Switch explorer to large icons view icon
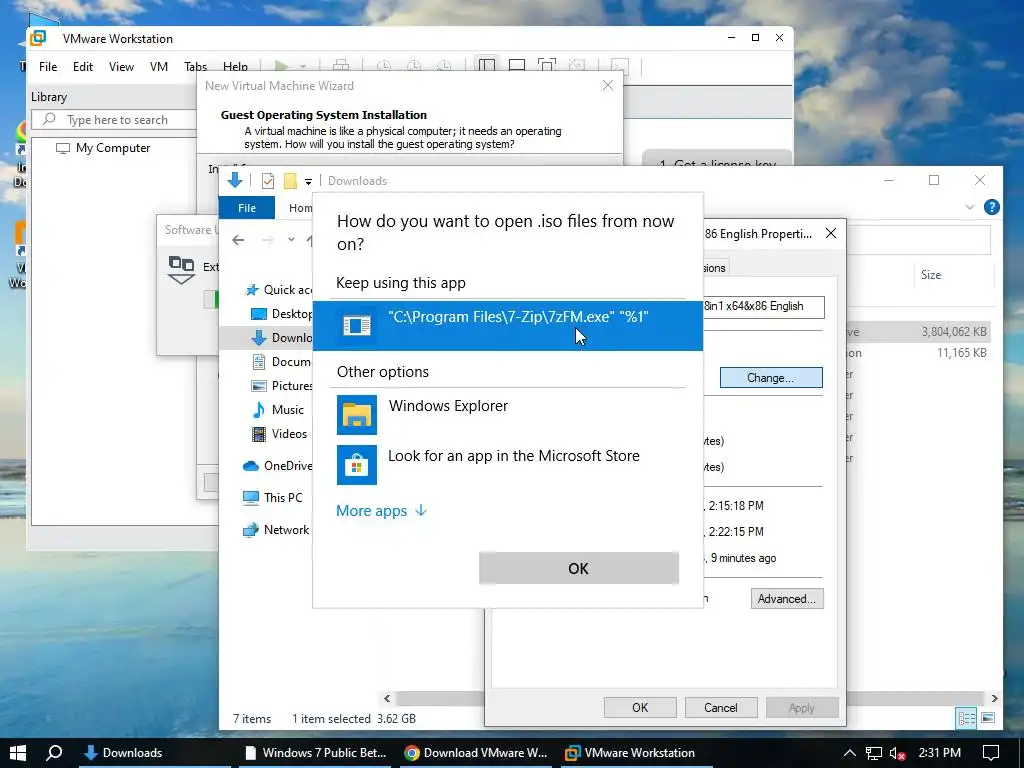Image resolution: width=1024 pixels, height=768 pixels. tap(988, 718)
